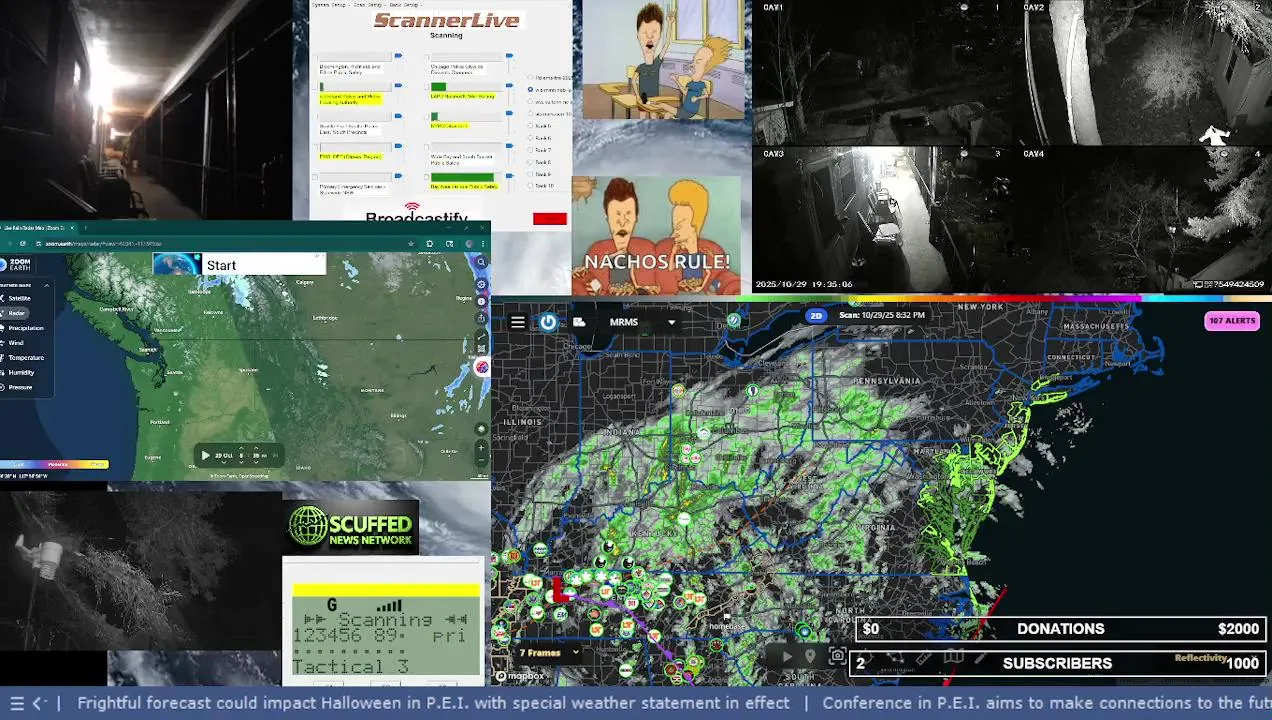This screenshot has height=720, width=1272.
Task: Click the Start ad banner
Action: pos(239,264)
